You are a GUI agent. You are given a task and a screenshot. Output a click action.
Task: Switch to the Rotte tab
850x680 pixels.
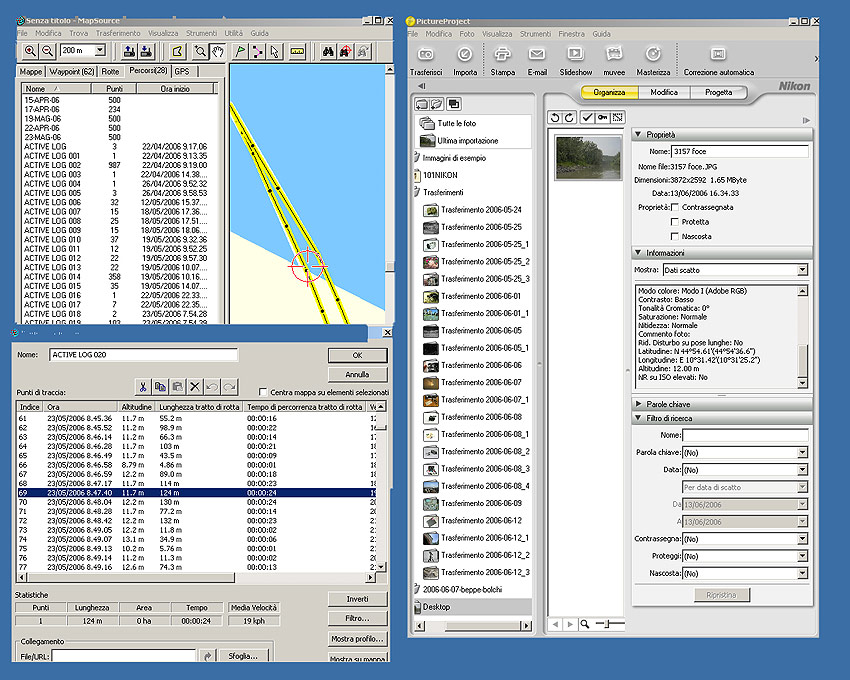[110, 72]
